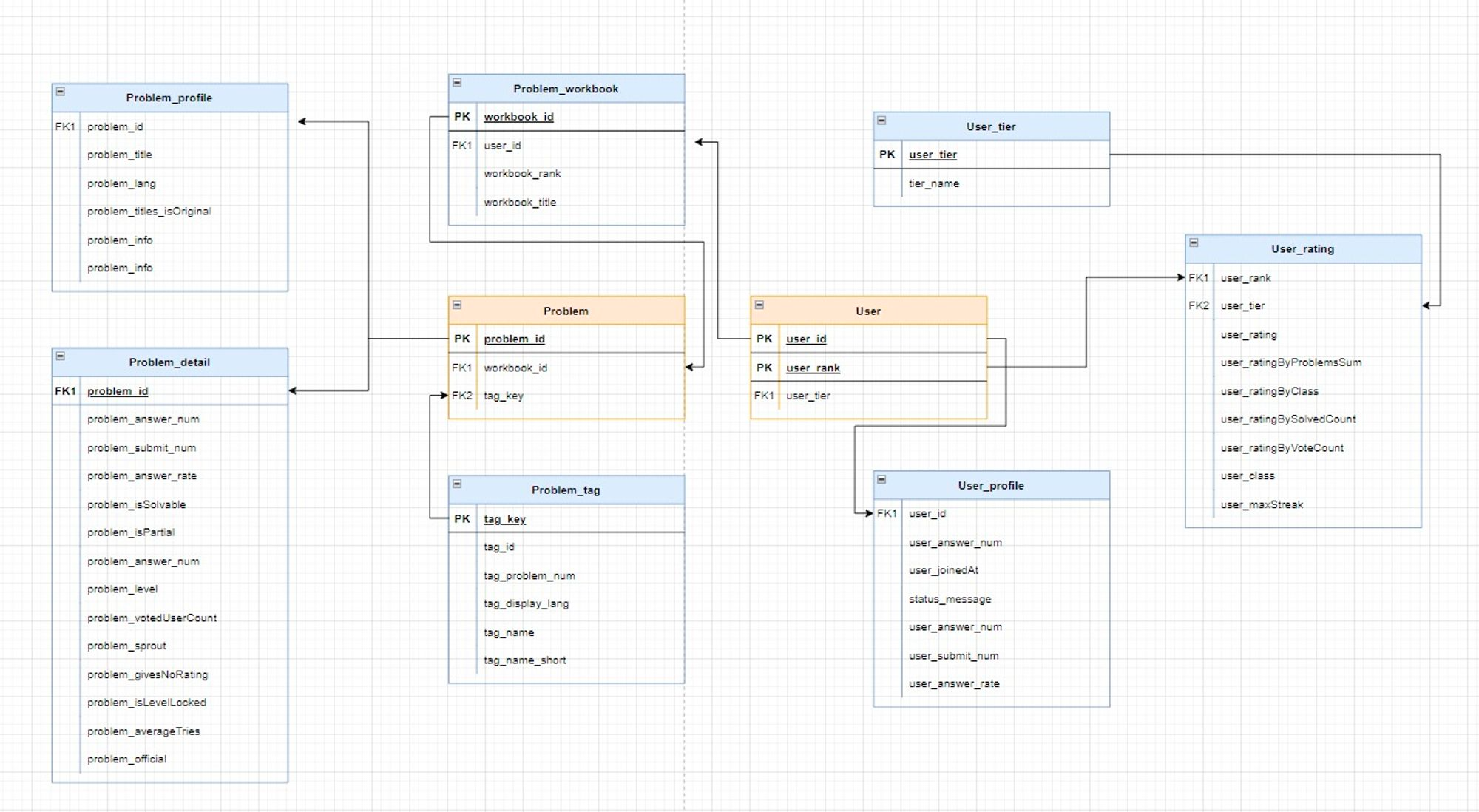Viewport: 1479px width, 812px height.
Task: Collapse the Problem_profile table
Action: click(61, 92)
